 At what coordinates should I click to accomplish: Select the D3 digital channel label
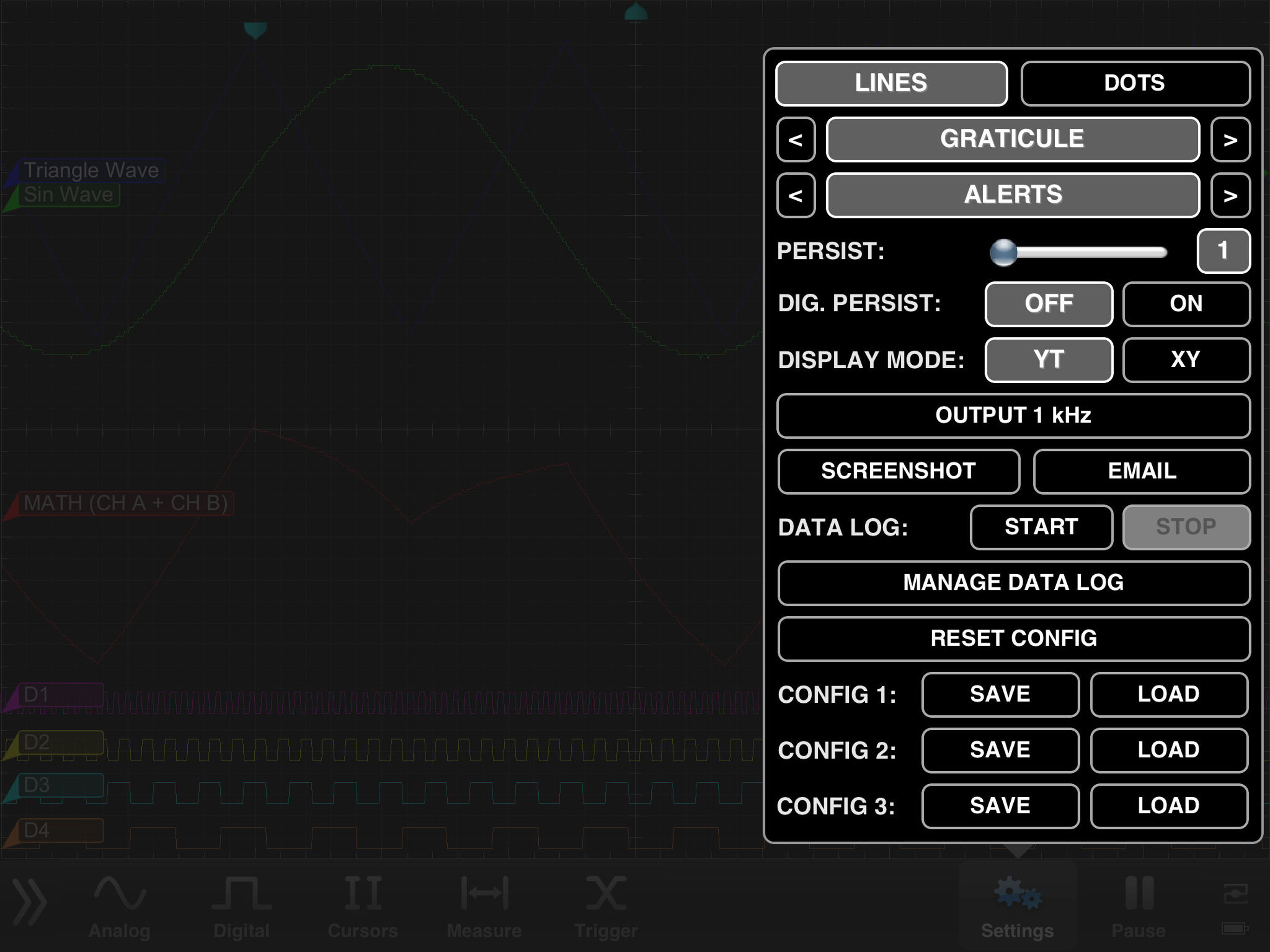tap(60, 786)
